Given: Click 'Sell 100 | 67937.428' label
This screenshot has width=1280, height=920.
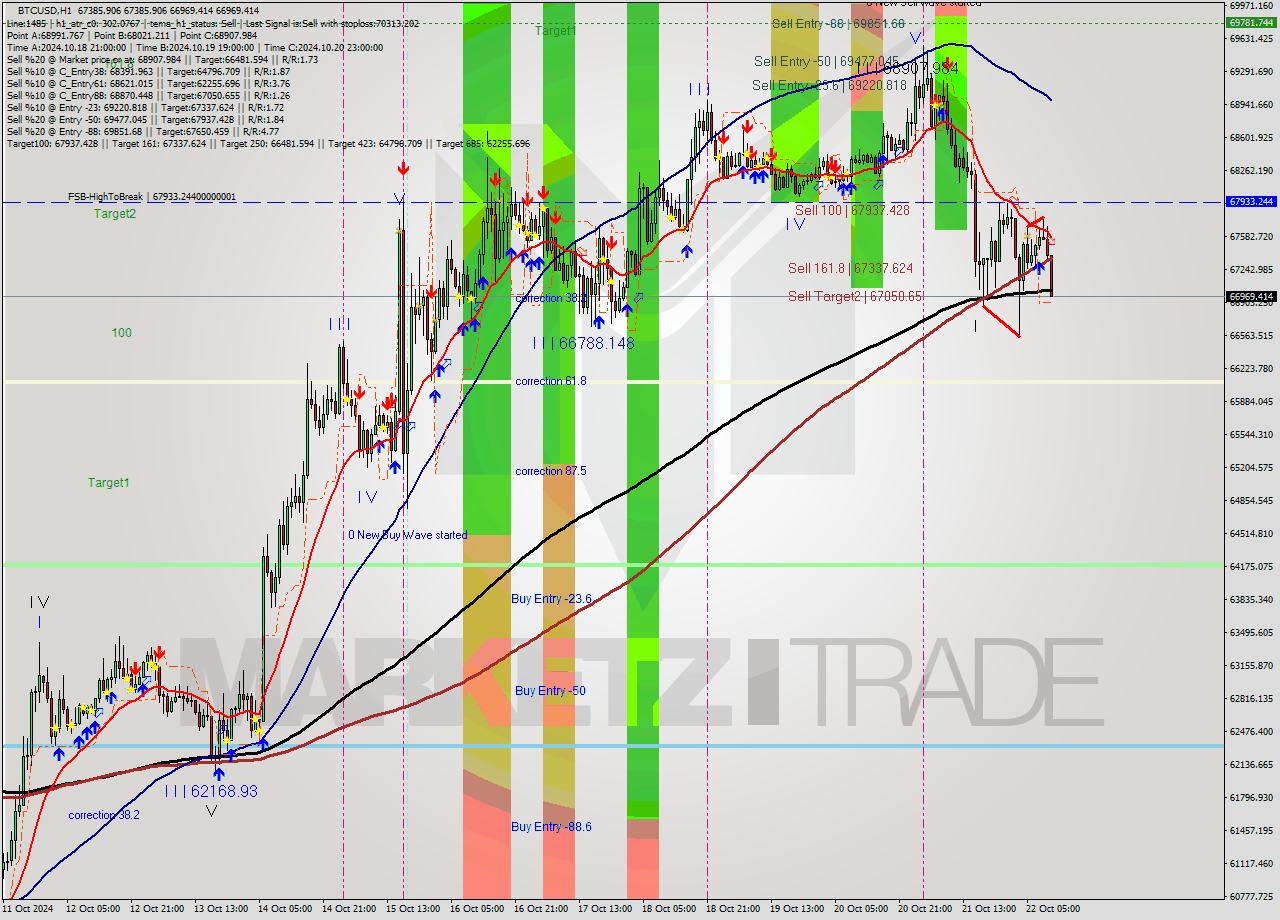Looking at the screenshot, I should point(852,210).
